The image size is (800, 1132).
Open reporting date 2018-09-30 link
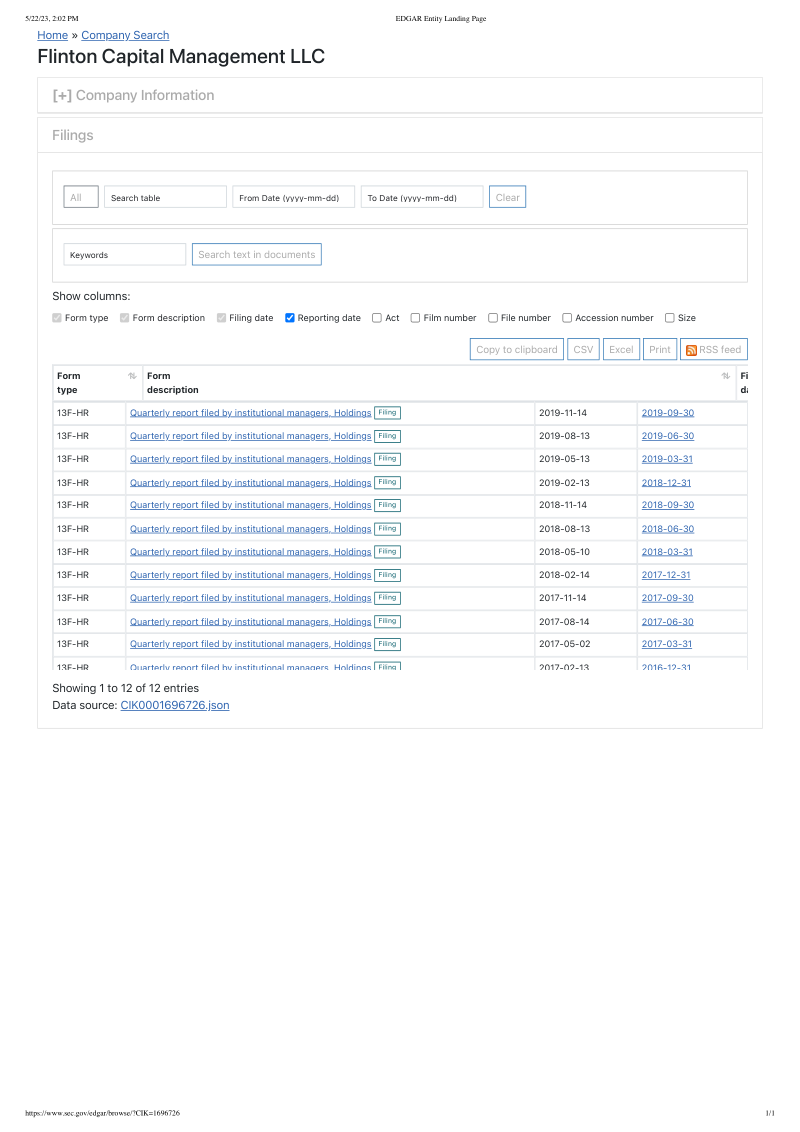point(668,505)
